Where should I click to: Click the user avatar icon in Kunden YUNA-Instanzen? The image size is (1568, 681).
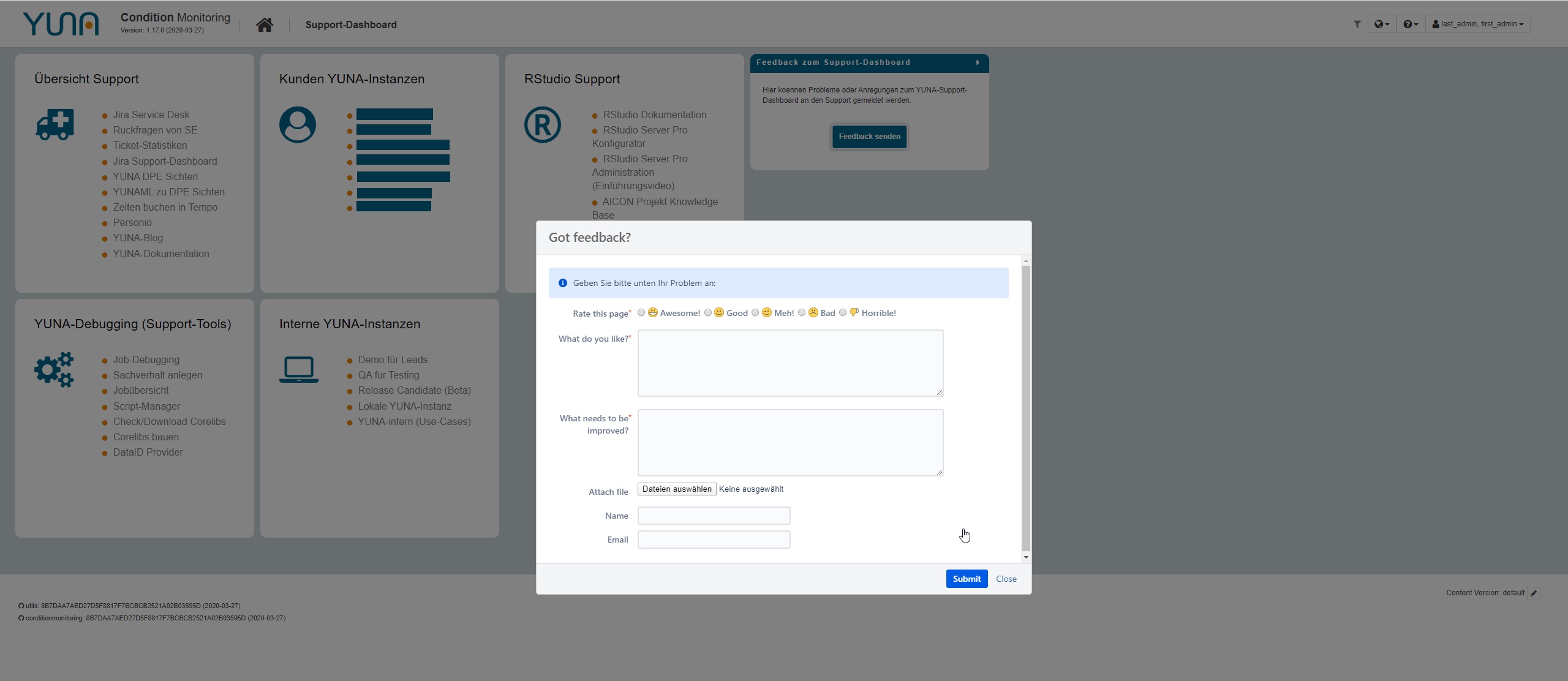coord(298,124)
